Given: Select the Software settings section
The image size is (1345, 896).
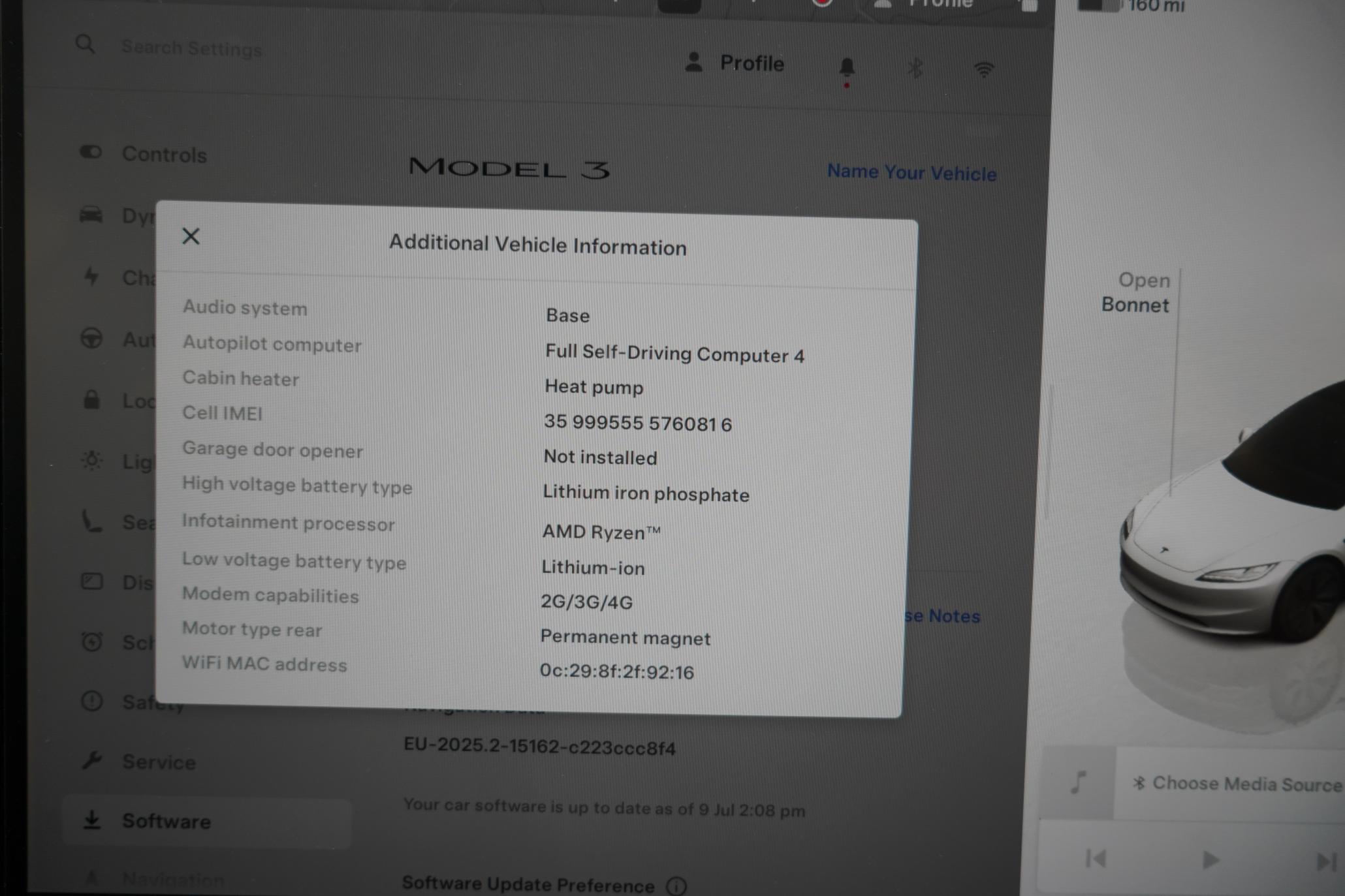Looking at the screenshot, I should coord(208,821).
